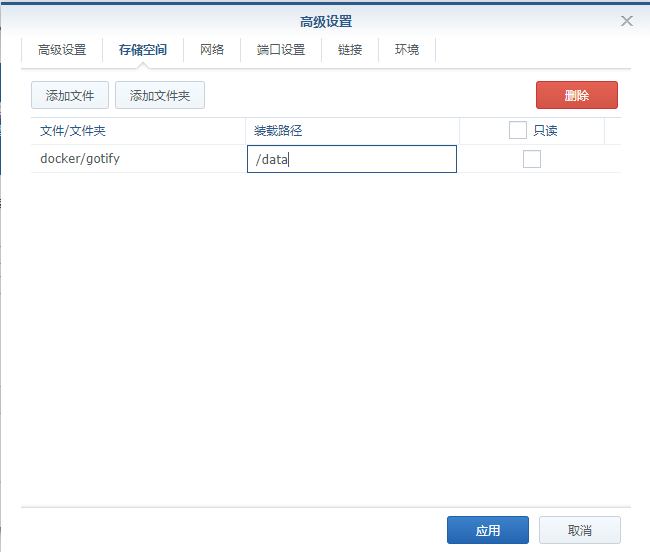Image resolution: width=650 pixels, height=552 pixels.
Task: Click the /data mount path field
Action: 352,159
